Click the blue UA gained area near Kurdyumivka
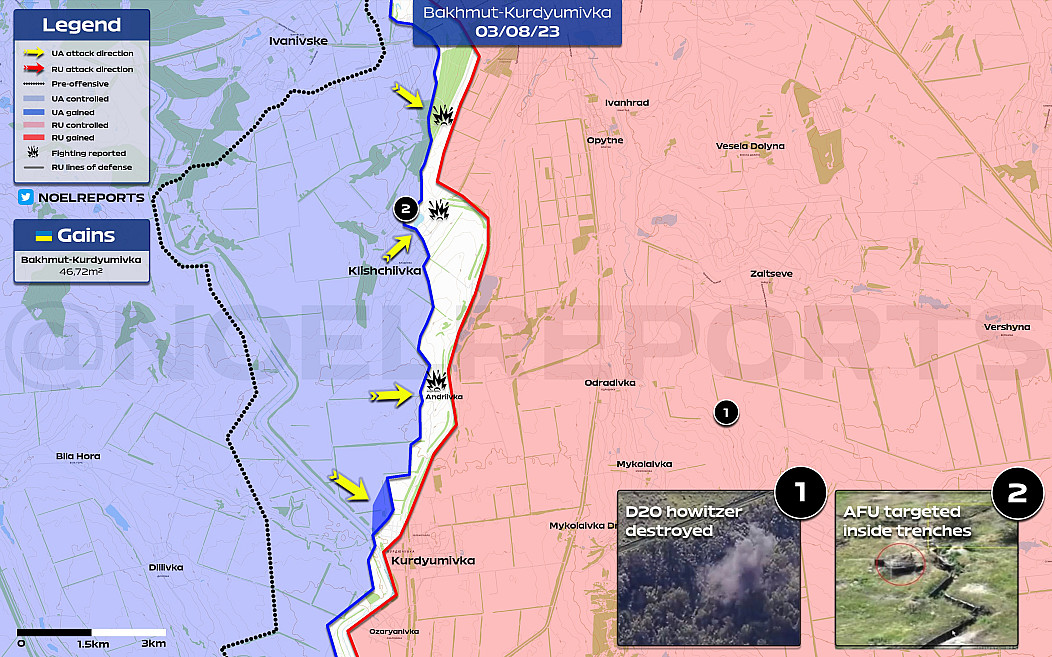 click(382, 507)
